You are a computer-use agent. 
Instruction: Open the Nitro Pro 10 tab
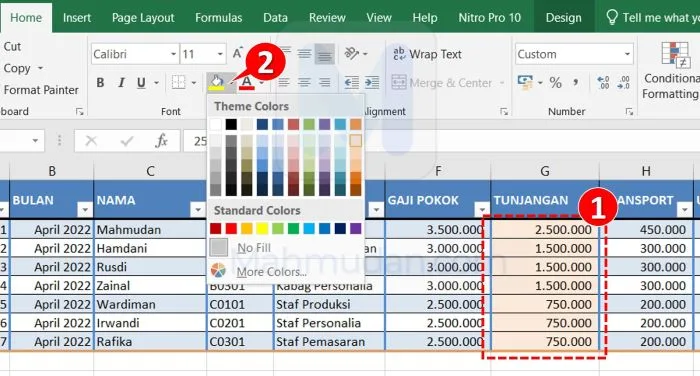[x=490, y=17]
